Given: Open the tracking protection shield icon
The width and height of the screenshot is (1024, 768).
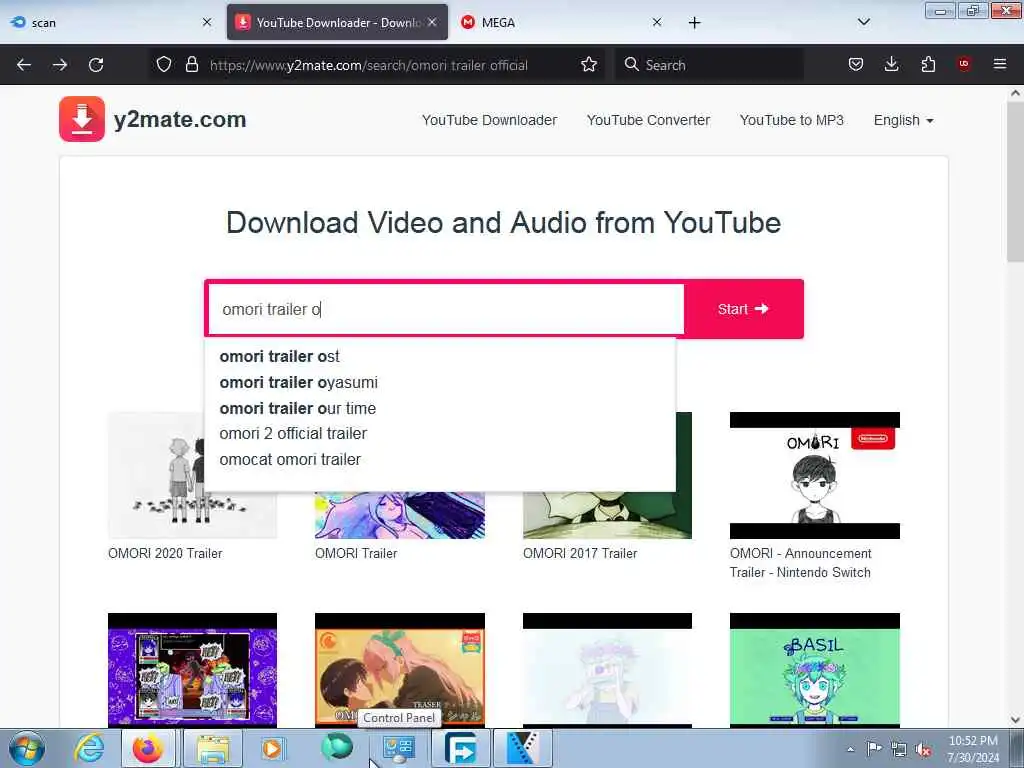Looking at the screenshot, I should pos(164,65).
